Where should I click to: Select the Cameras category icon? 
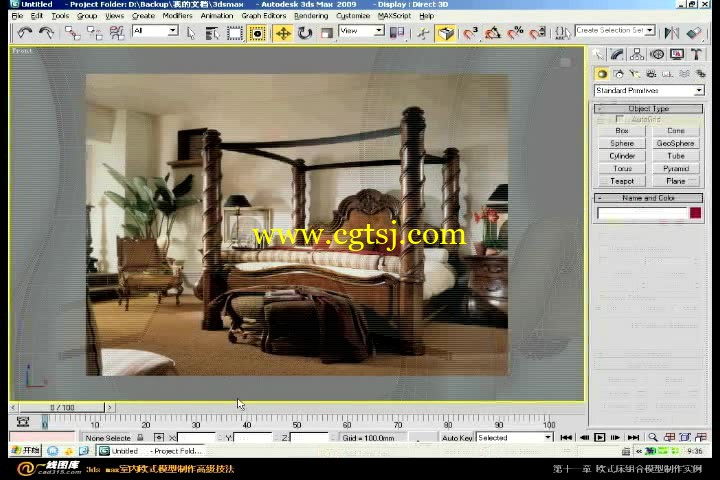coord(651,73)
